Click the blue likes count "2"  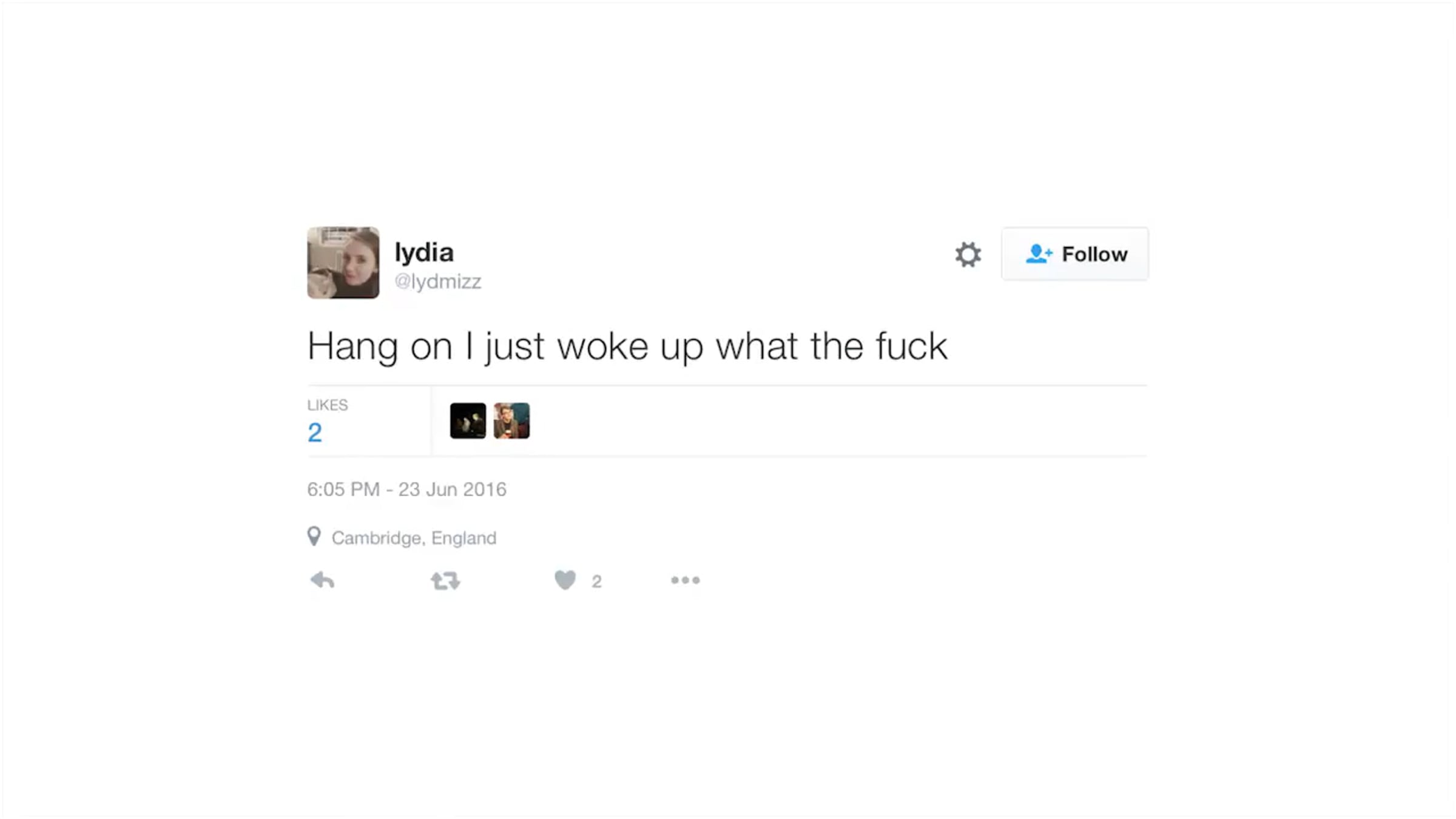point(314,433)
